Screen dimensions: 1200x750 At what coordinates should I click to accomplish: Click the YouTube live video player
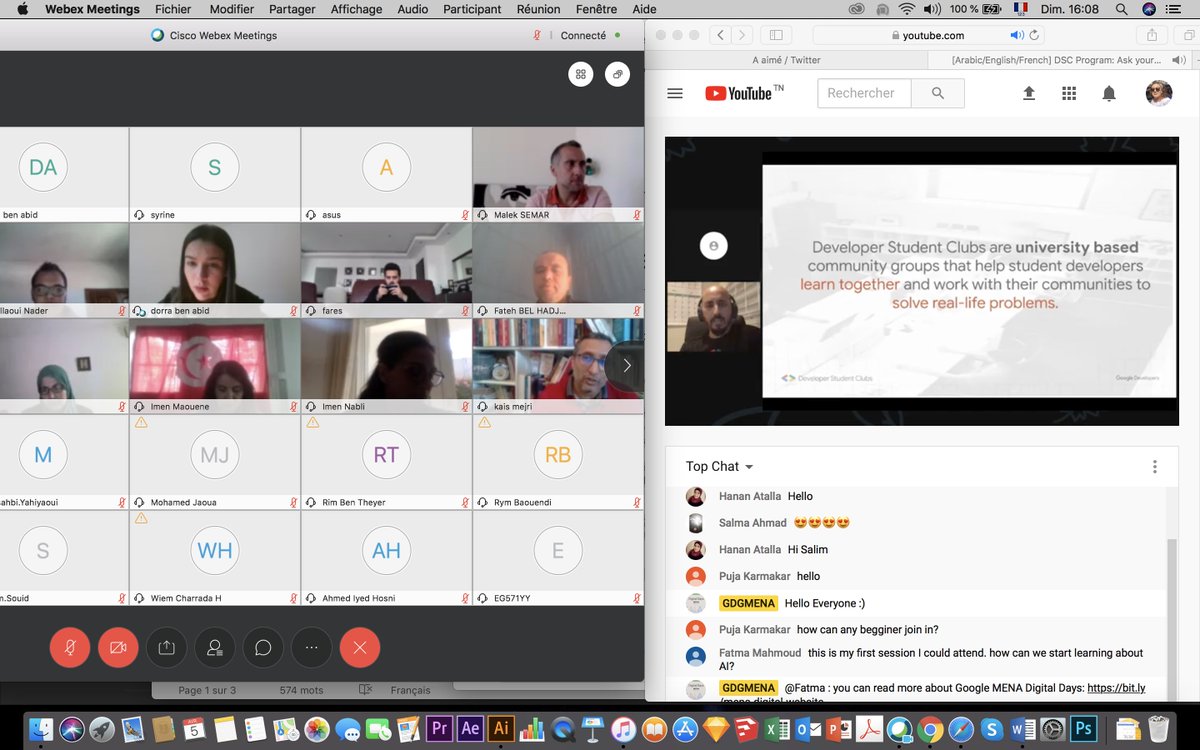tap(921, 281)
